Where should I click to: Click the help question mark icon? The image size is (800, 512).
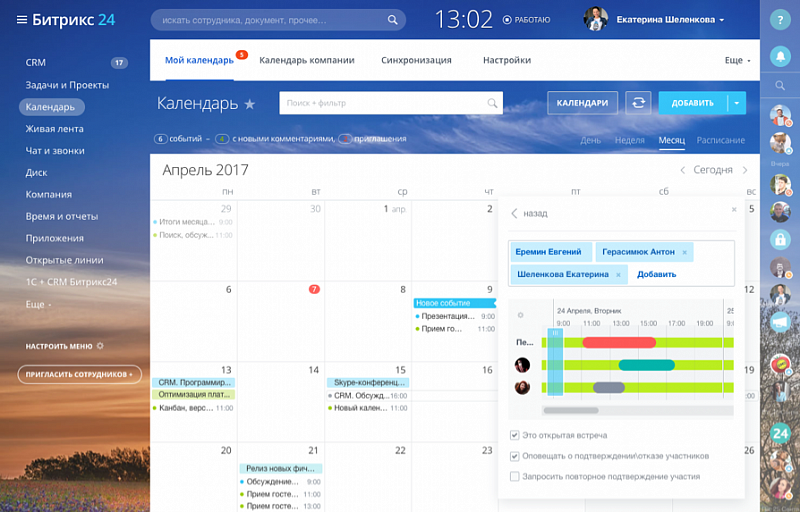pyautogui.click(x=780, y=20)
